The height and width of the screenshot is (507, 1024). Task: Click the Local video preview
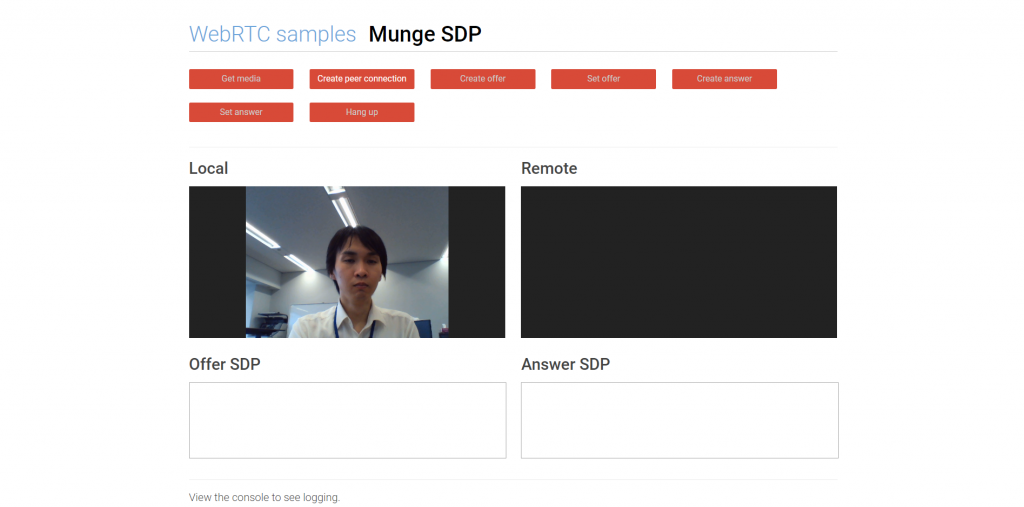[x=347, y=262]
